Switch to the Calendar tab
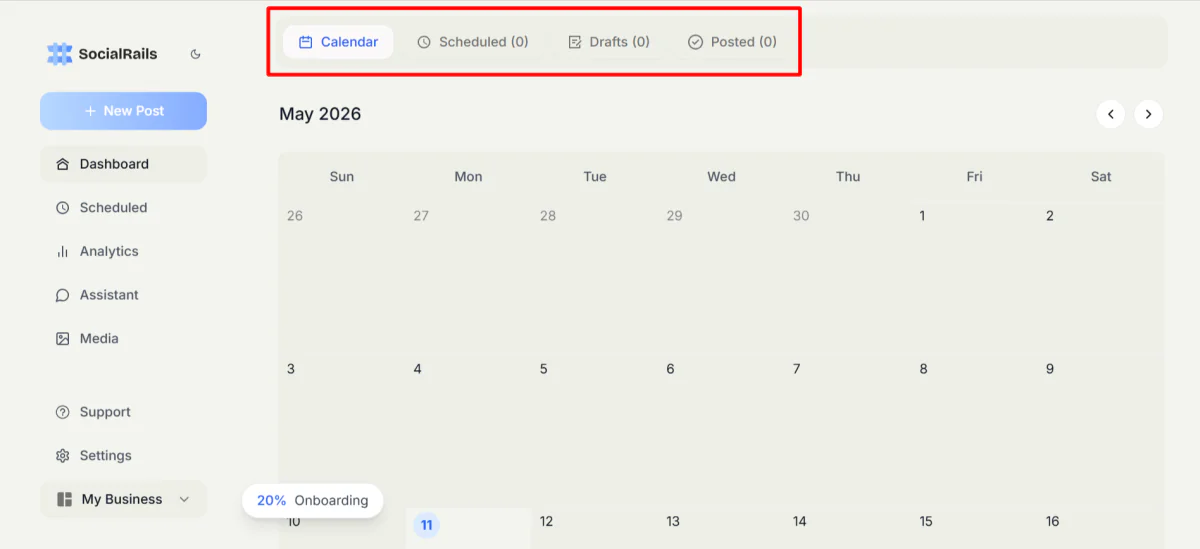 click(x=338, y=42)
